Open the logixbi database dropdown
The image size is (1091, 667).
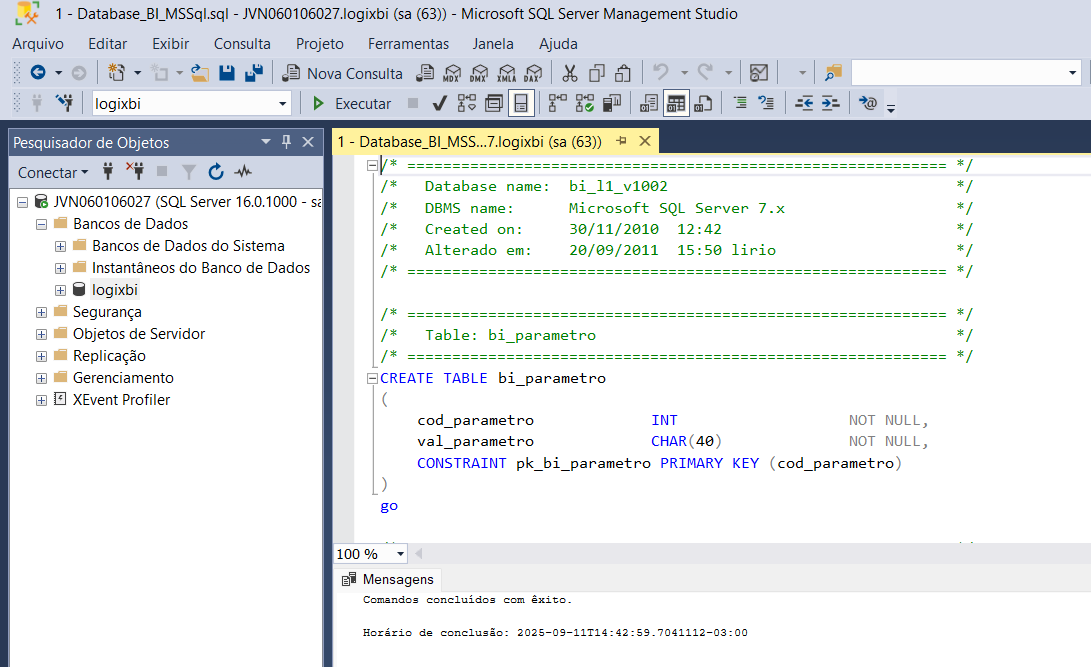point(282,104)
